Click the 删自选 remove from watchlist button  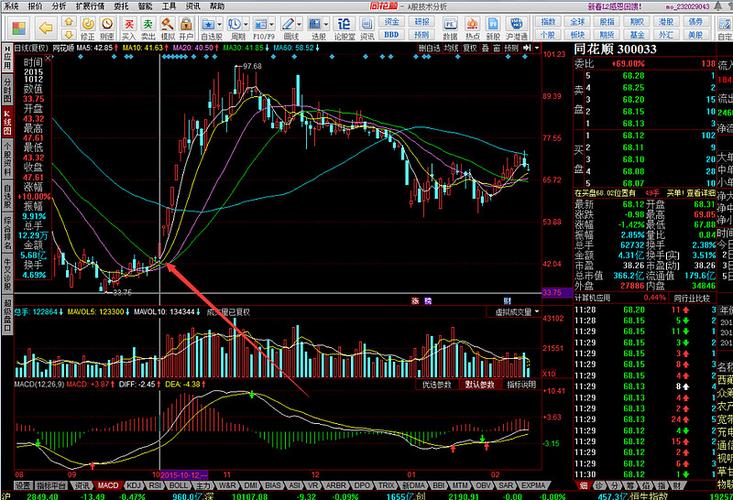pos(429,48)
